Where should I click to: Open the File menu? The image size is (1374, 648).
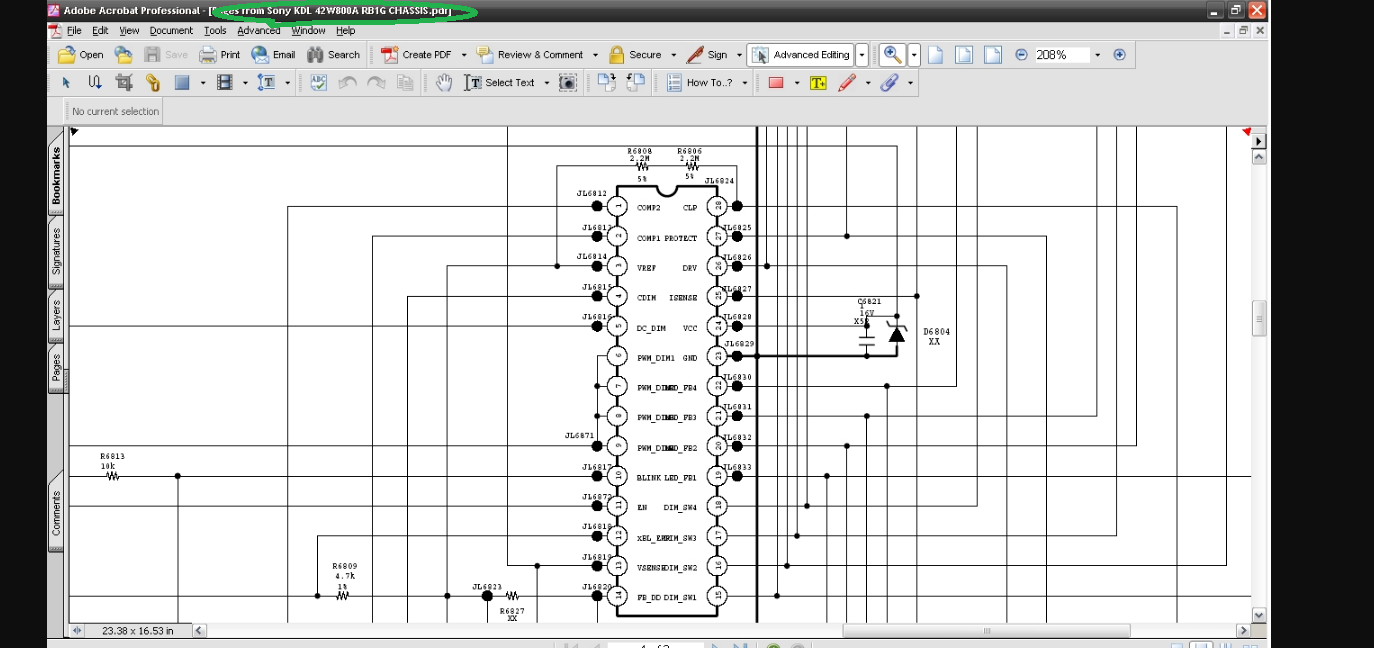click(x=74, y=31)
